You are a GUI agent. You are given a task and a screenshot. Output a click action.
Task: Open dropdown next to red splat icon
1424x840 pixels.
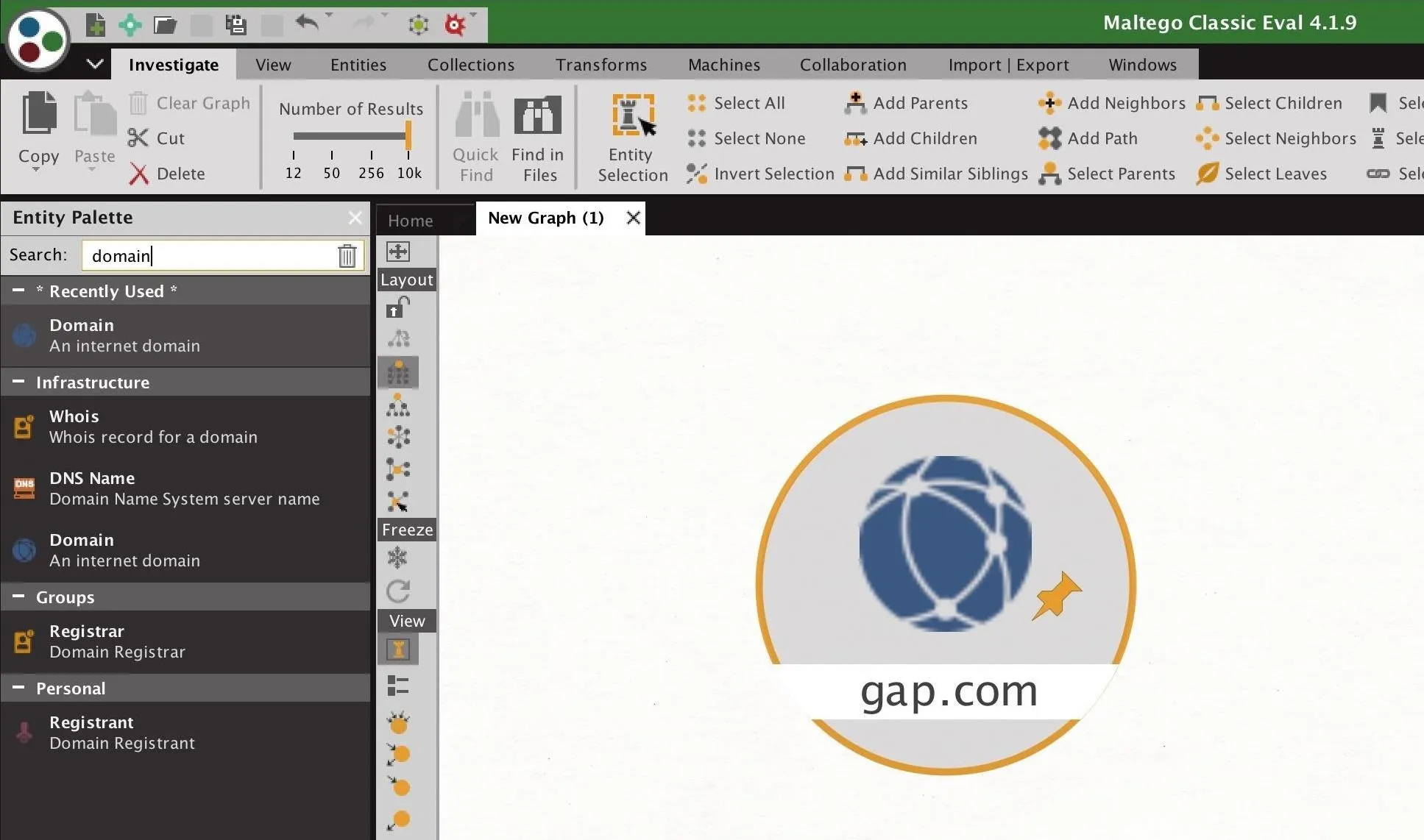point(473,15)
